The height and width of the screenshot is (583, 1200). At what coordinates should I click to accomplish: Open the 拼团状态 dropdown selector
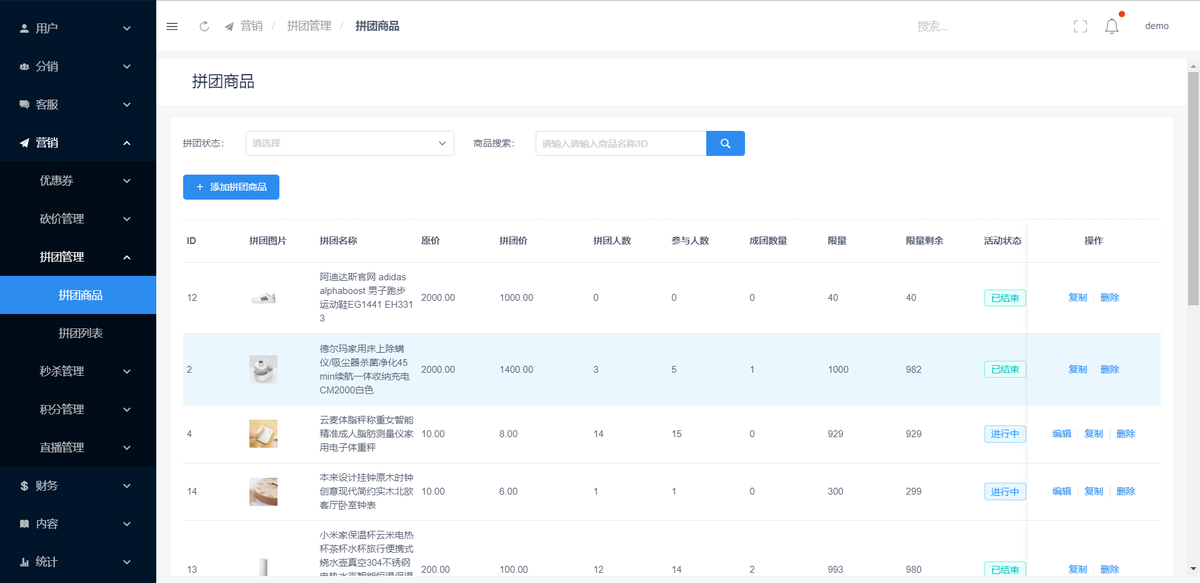tap(350, 143)
